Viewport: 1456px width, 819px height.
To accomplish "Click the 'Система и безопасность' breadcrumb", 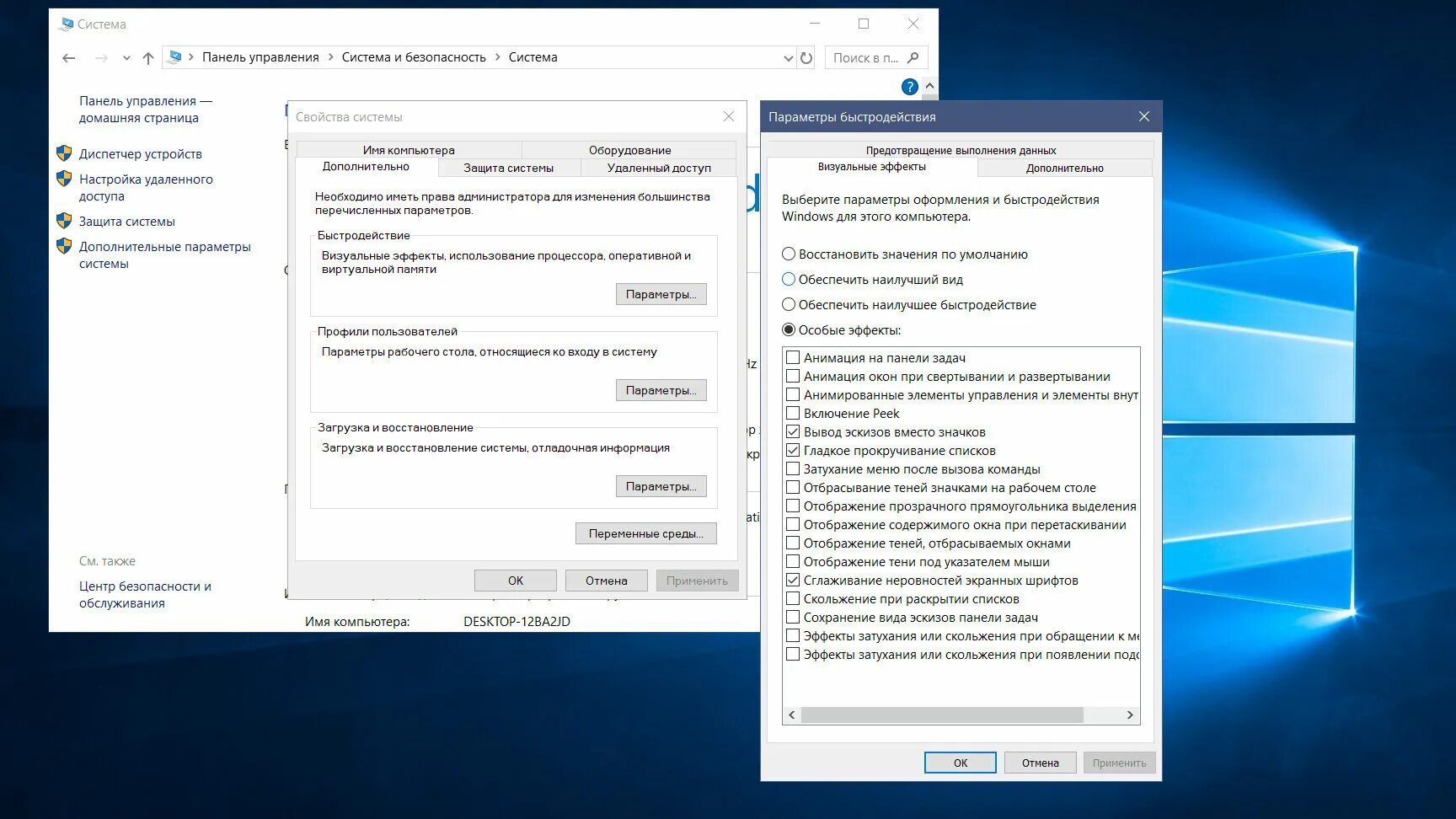I will pos(414,57).
